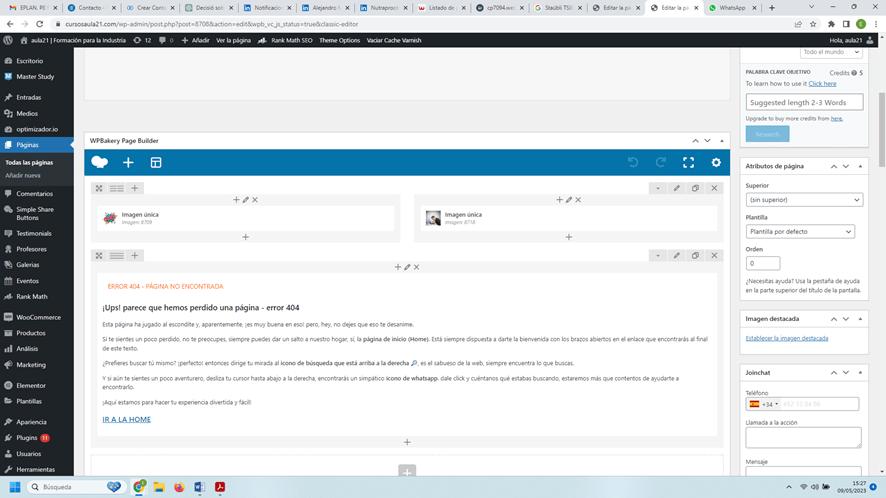Viewport: 886px width, 498px height.
Task: Open Plantilla template dropdown
Action: 800,231
